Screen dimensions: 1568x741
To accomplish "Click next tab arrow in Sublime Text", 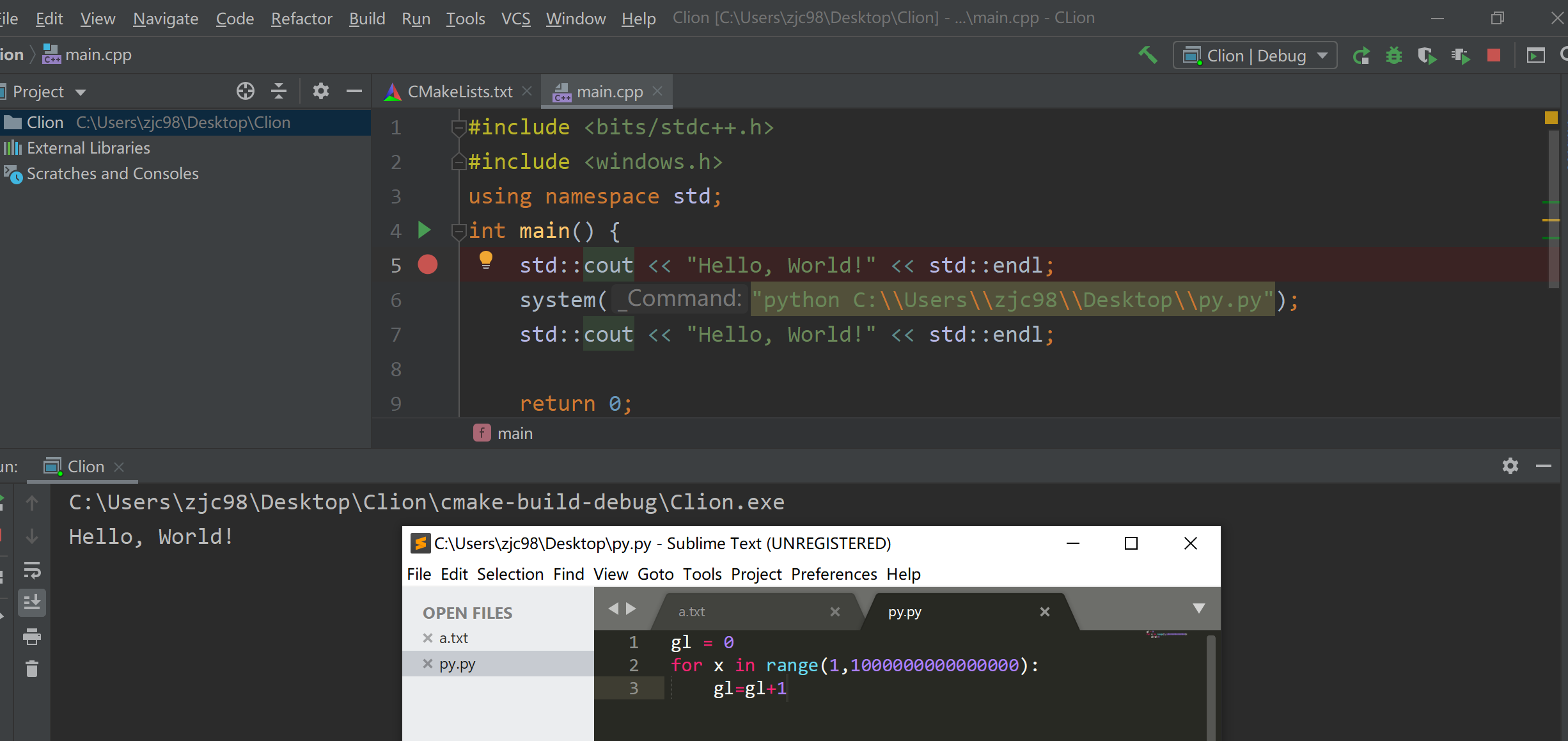I will click(631, 609).
